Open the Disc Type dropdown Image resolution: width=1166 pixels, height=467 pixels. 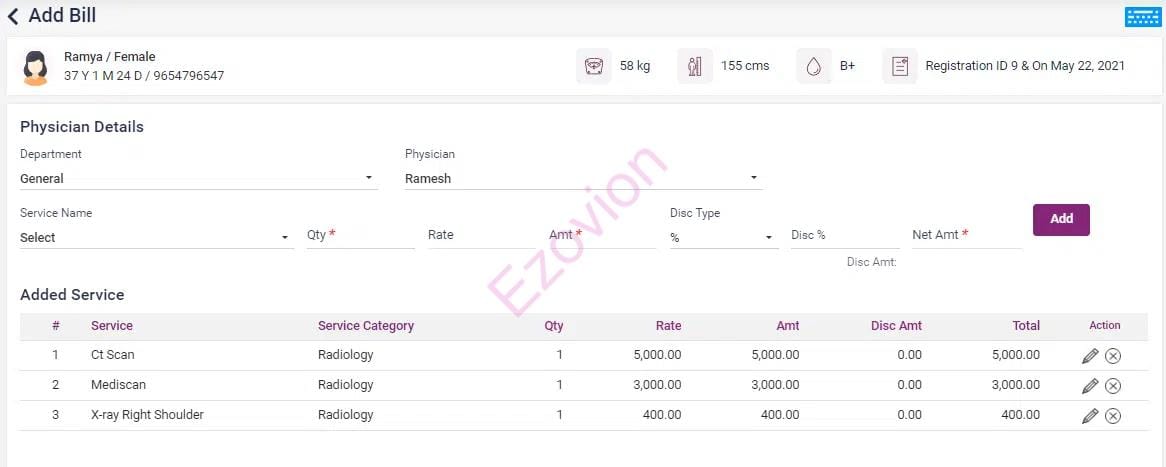(723, 238)
